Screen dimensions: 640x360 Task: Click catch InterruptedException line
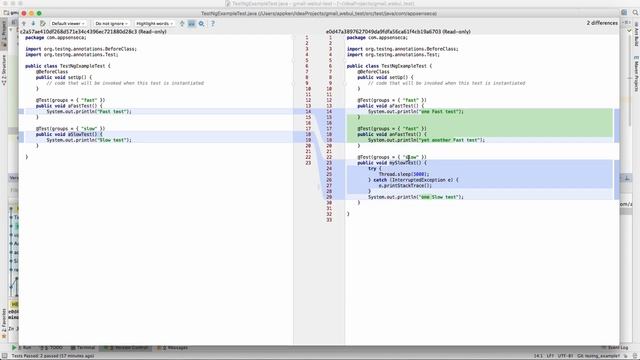click(x=413, y=180)
